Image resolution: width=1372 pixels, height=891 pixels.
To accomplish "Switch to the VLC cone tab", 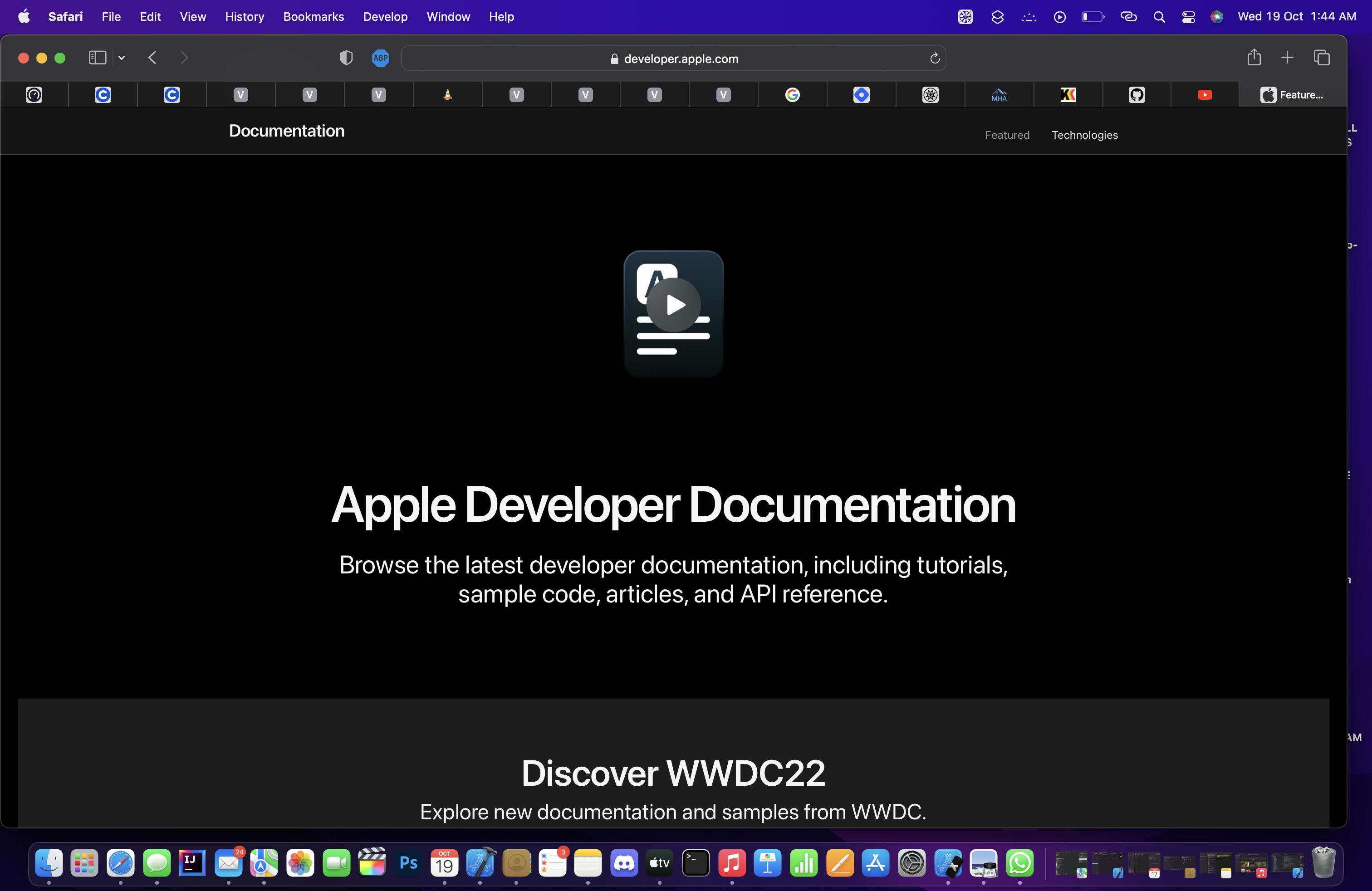I will 447,95.
